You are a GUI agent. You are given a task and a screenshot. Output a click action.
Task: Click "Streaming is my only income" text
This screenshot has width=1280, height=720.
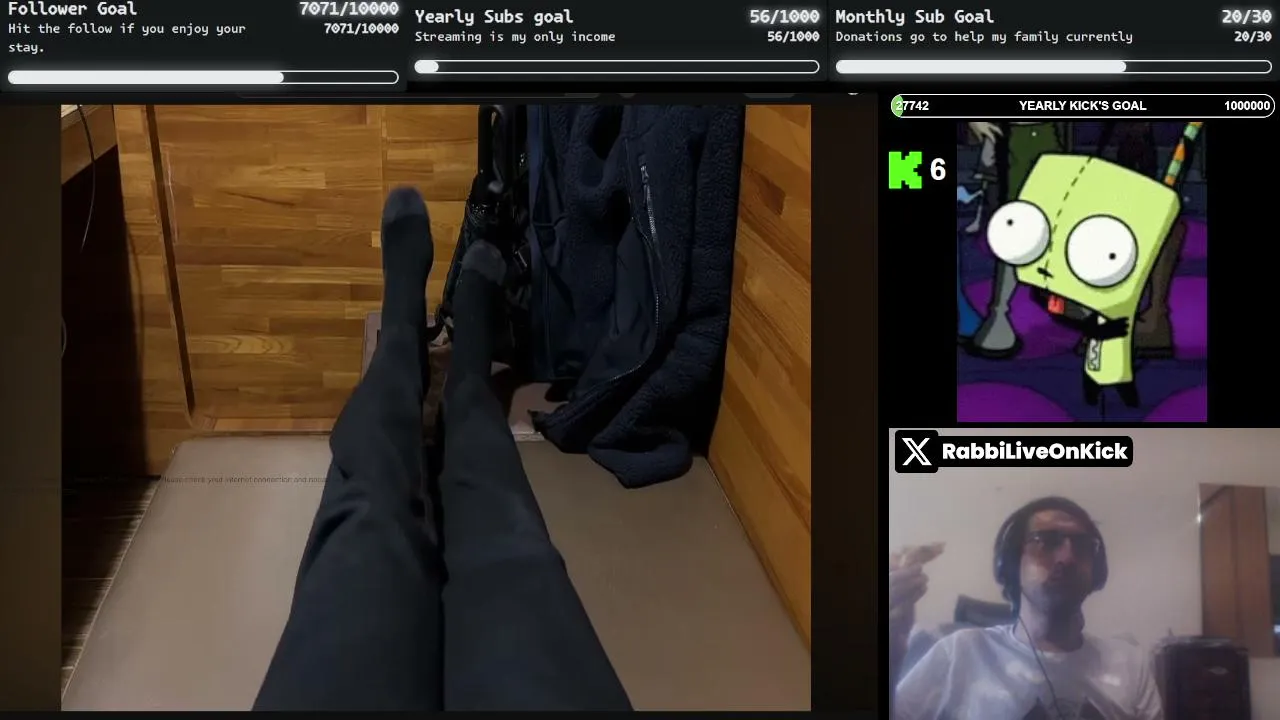(515, 37)
